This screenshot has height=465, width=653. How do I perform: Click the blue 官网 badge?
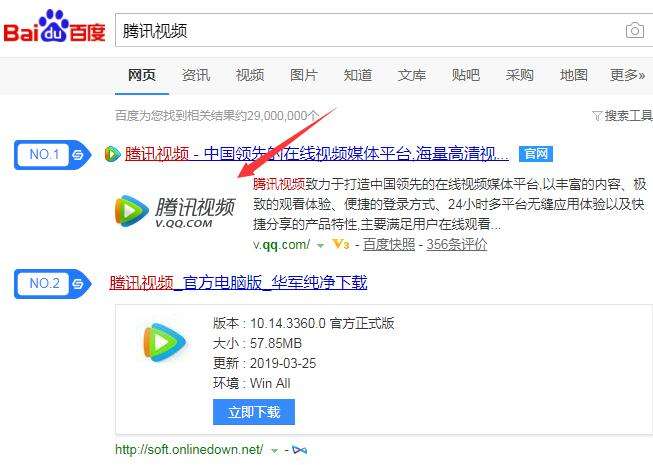point(536,154)
